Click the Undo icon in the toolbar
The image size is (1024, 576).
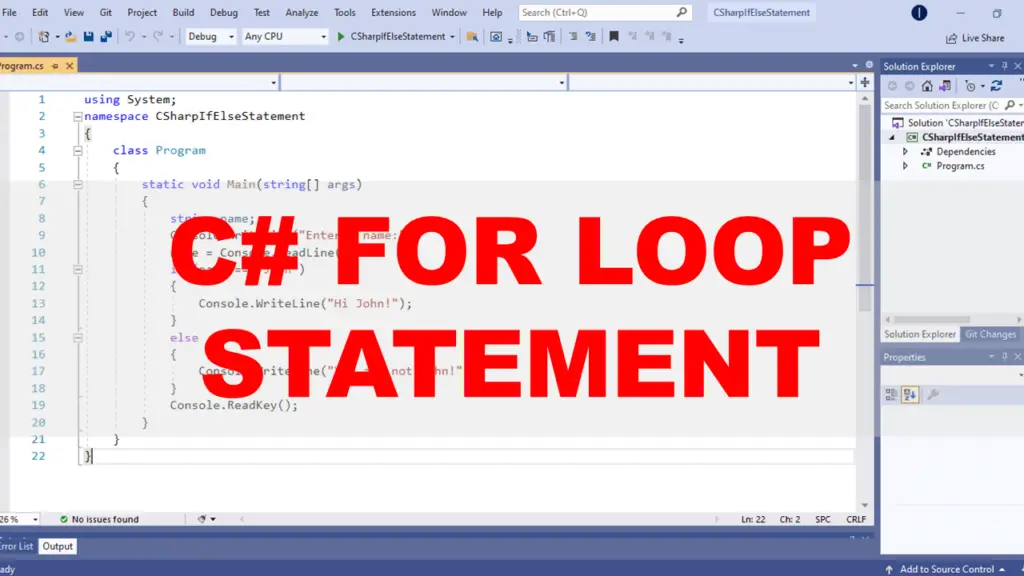coord(127,36)
